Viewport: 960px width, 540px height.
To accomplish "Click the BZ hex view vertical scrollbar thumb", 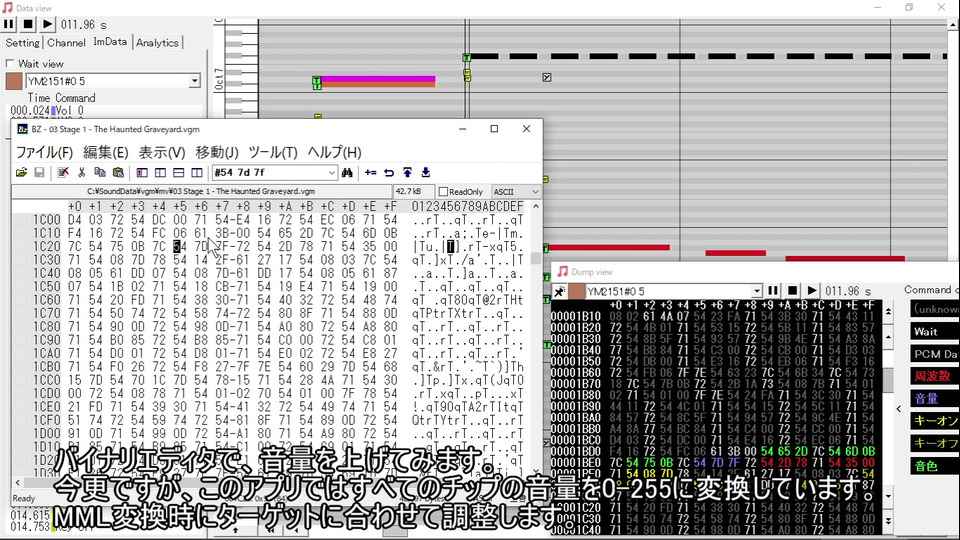I will (536, 259).
